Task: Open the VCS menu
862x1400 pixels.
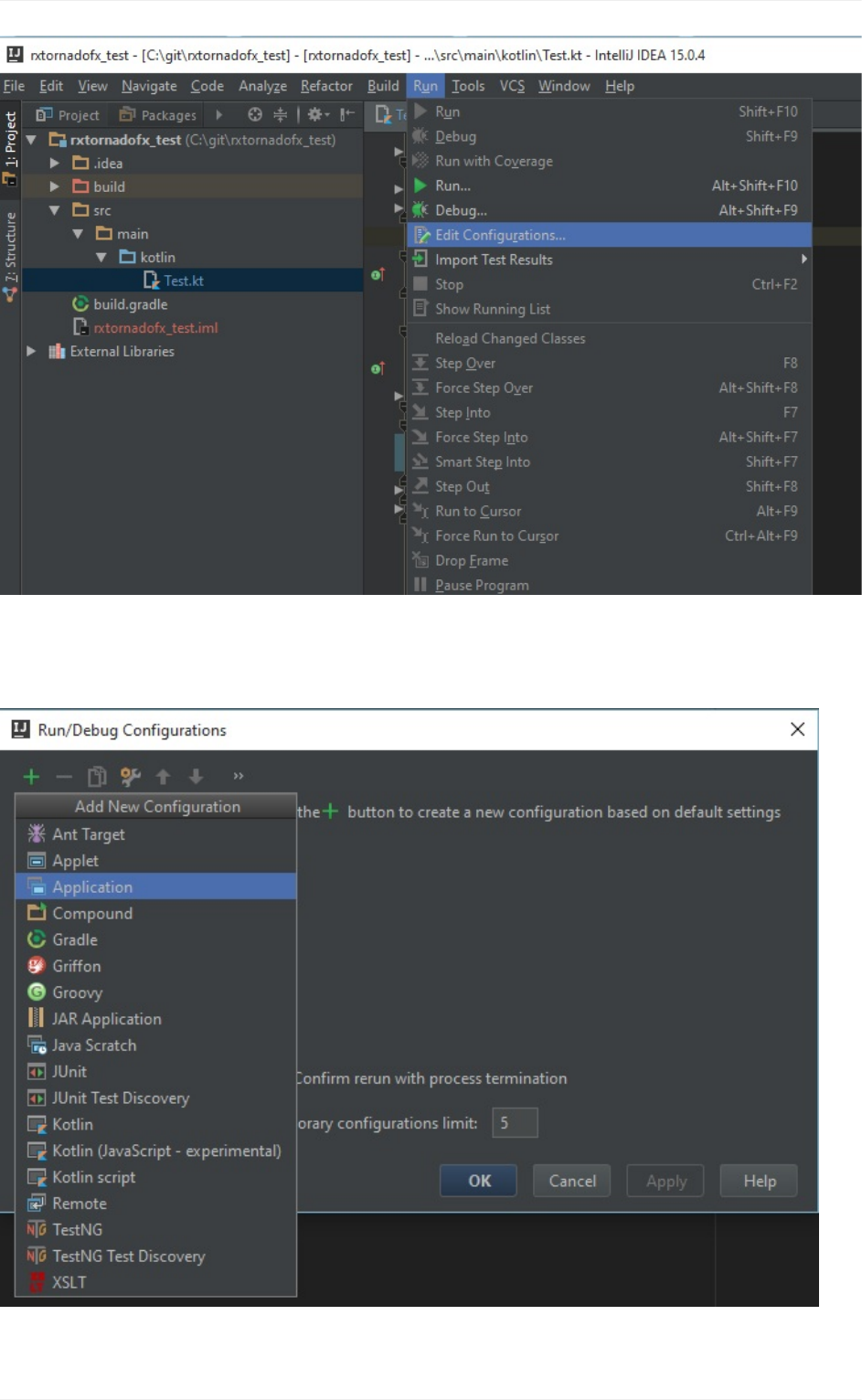Action: pos(512,86)
